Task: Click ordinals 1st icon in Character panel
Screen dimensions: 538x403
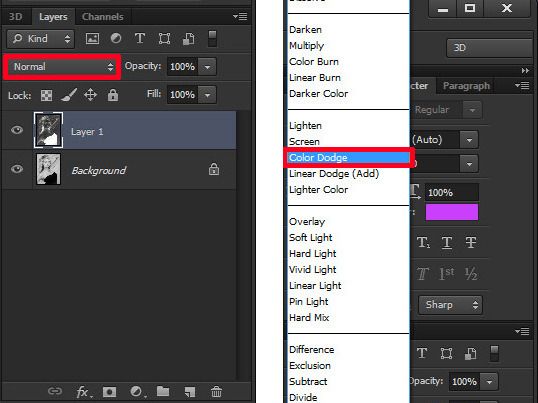Action: pyautogui.click(x=446, y=274)
